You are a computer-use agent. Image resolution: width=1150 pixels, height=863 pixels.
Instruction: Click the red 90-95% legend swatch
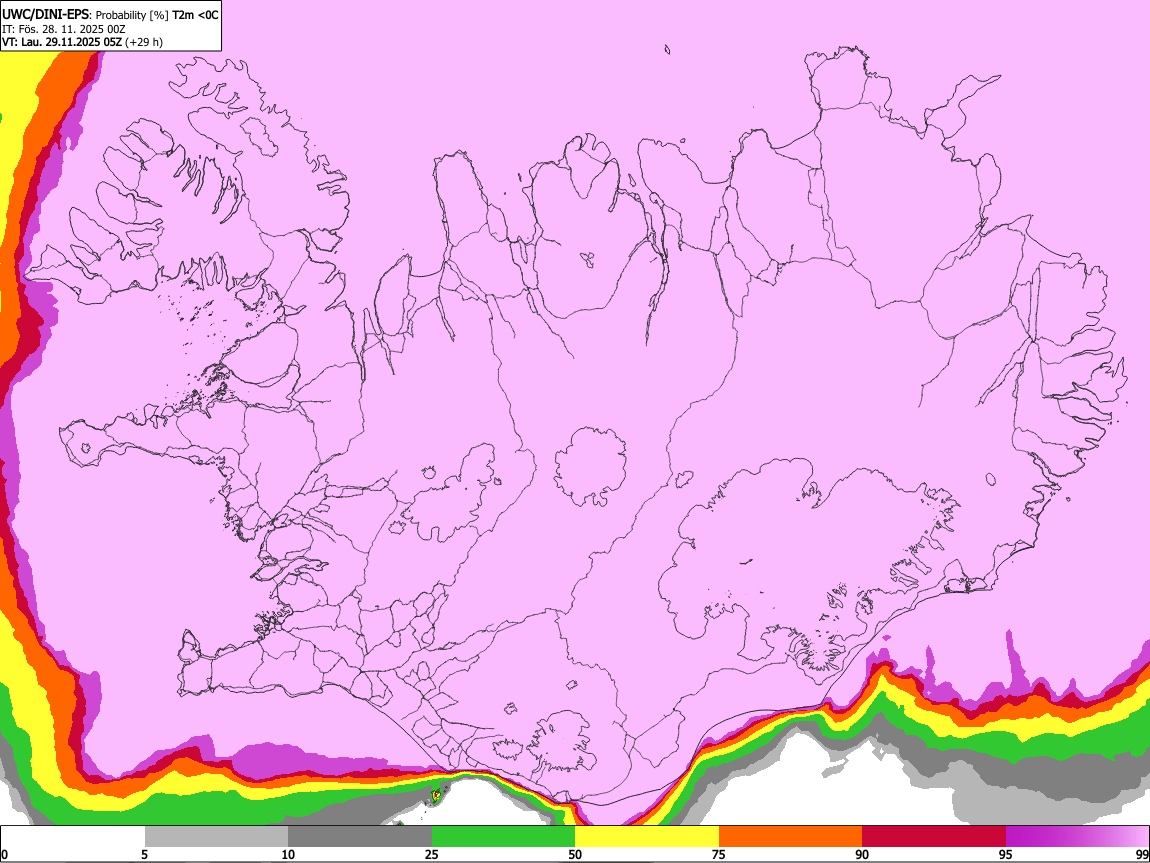click(x=934, y=837)
